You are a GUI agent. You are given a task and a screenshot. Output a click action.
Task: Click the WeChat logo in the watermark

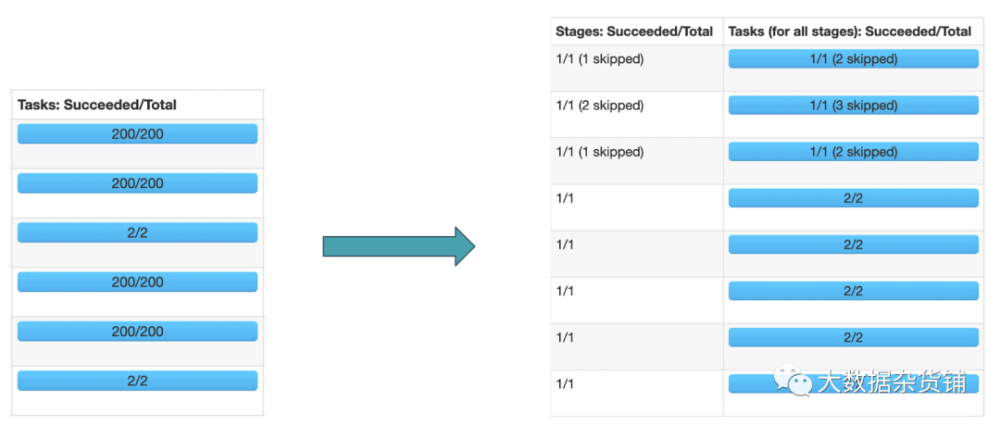coord(793,381)
